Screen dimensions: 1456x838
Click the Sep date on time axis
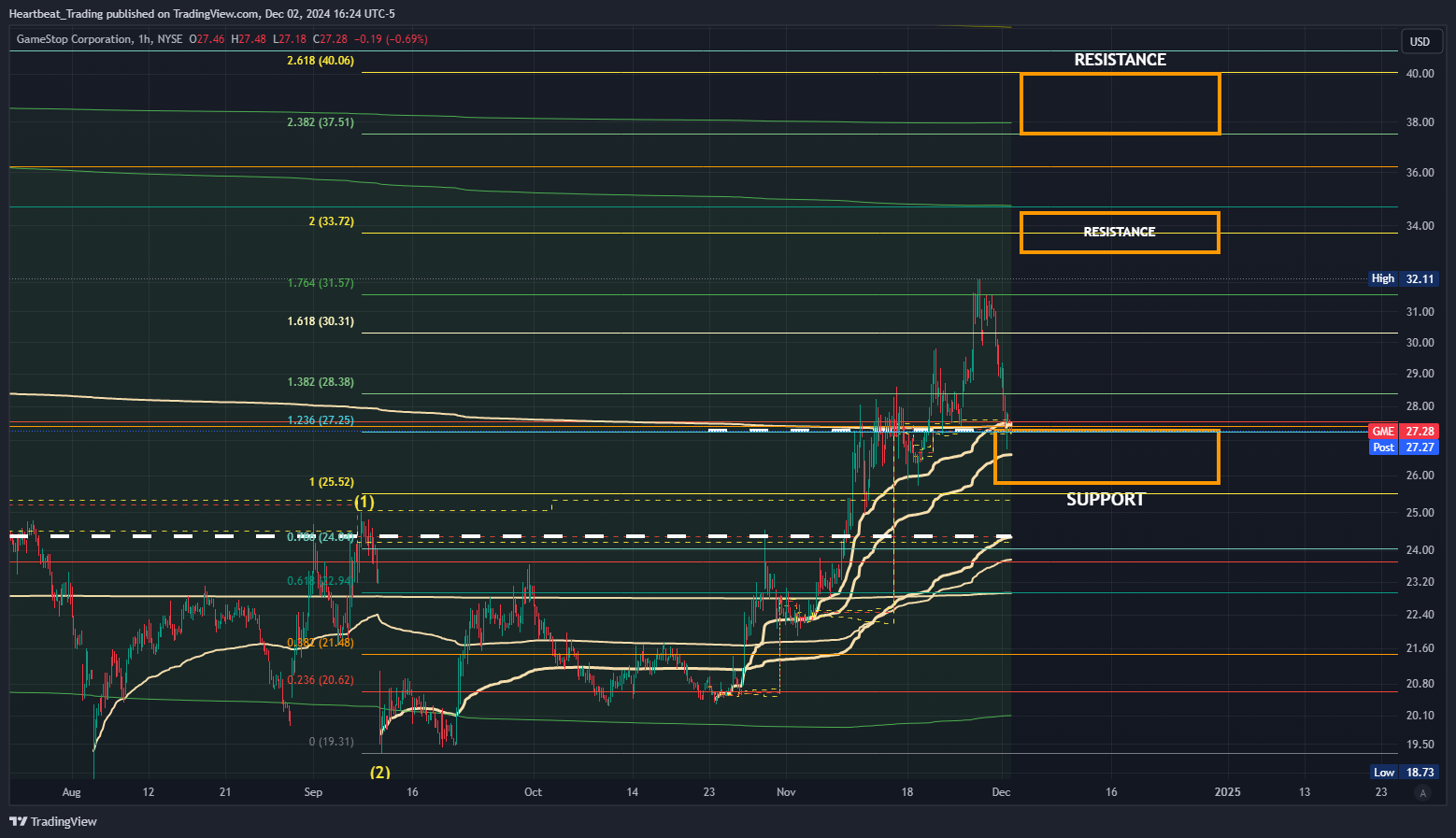click(313, 792)
